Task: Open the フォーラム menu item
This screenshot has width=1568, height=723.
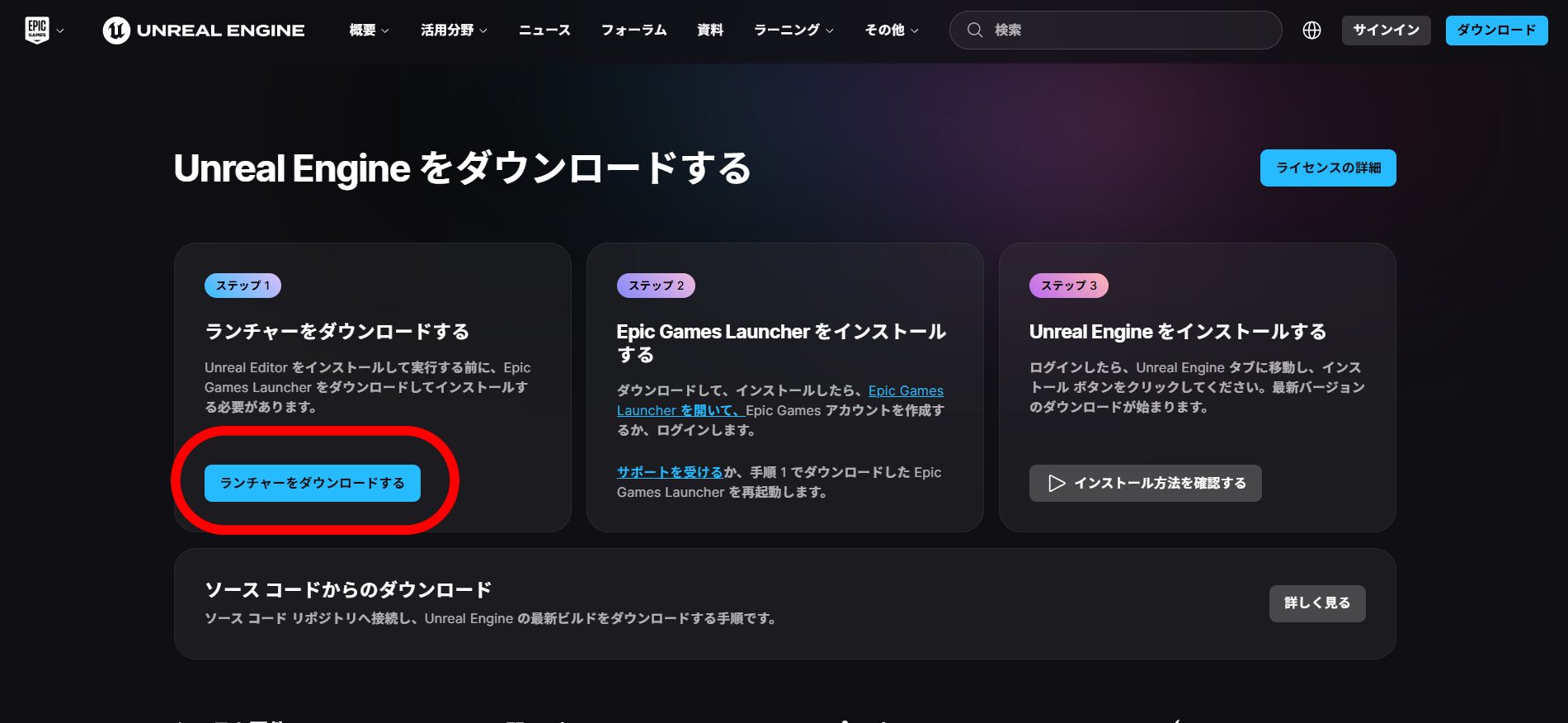Action: (633, 31)
